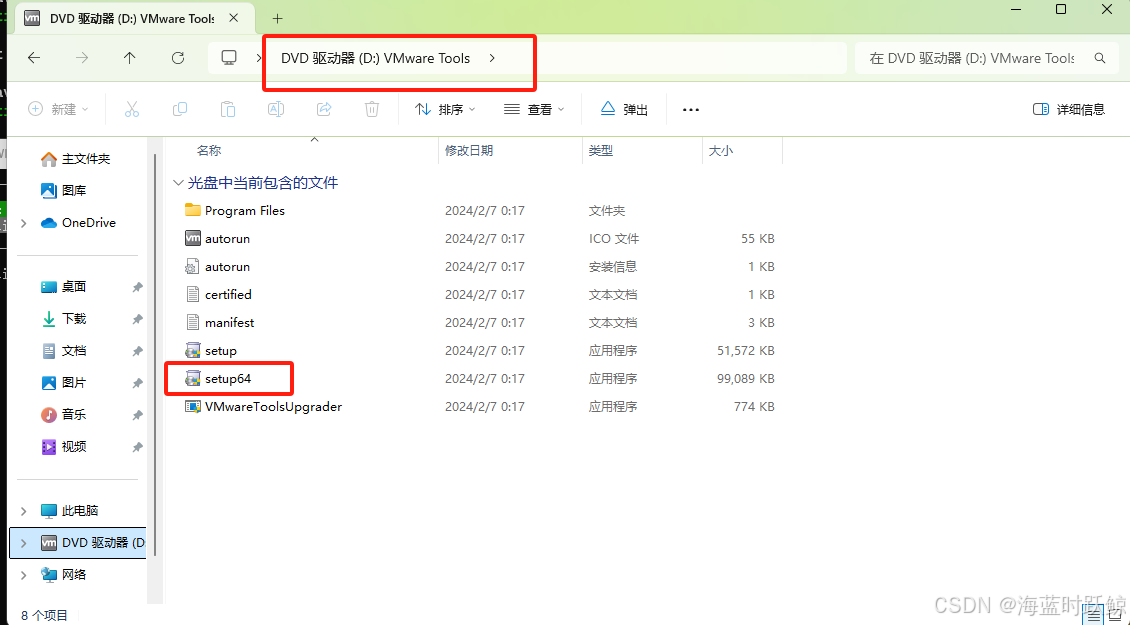
Task: Sort by the 名称 column header
Action: (209, 150)
